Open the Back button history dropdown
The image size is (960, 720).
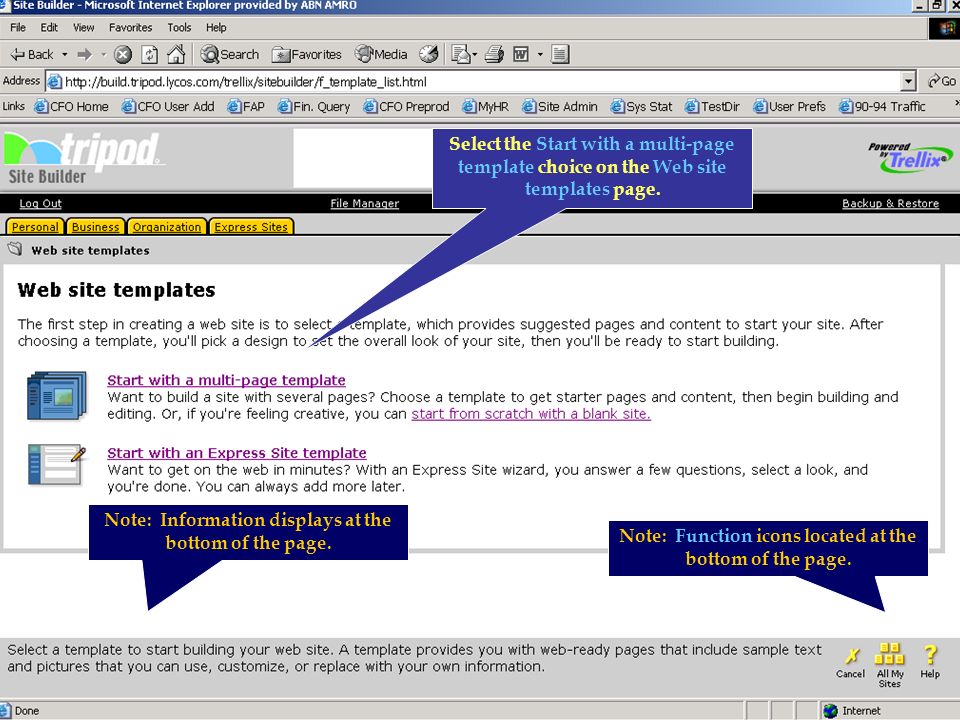click(64, 54)
